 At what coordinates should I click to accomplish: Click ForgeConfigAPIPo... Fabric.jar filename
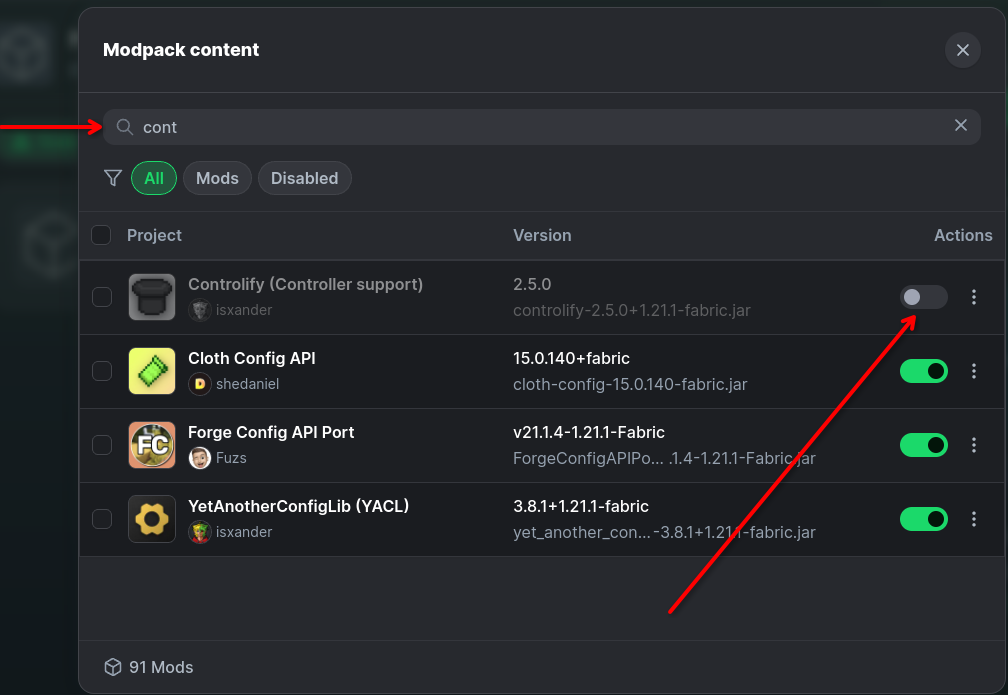click(664, 458)
